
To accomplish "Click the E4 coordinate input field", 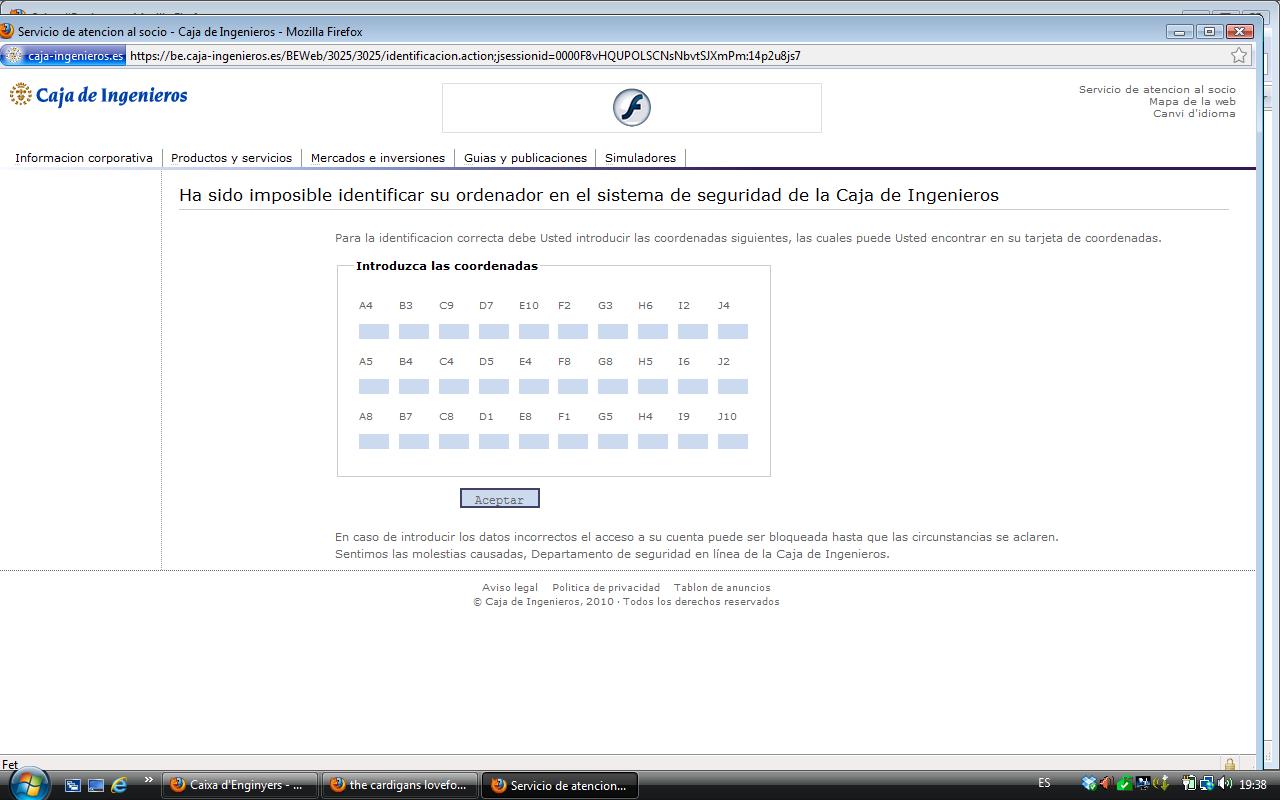I will pyautogui.click(x=534, y=386).
